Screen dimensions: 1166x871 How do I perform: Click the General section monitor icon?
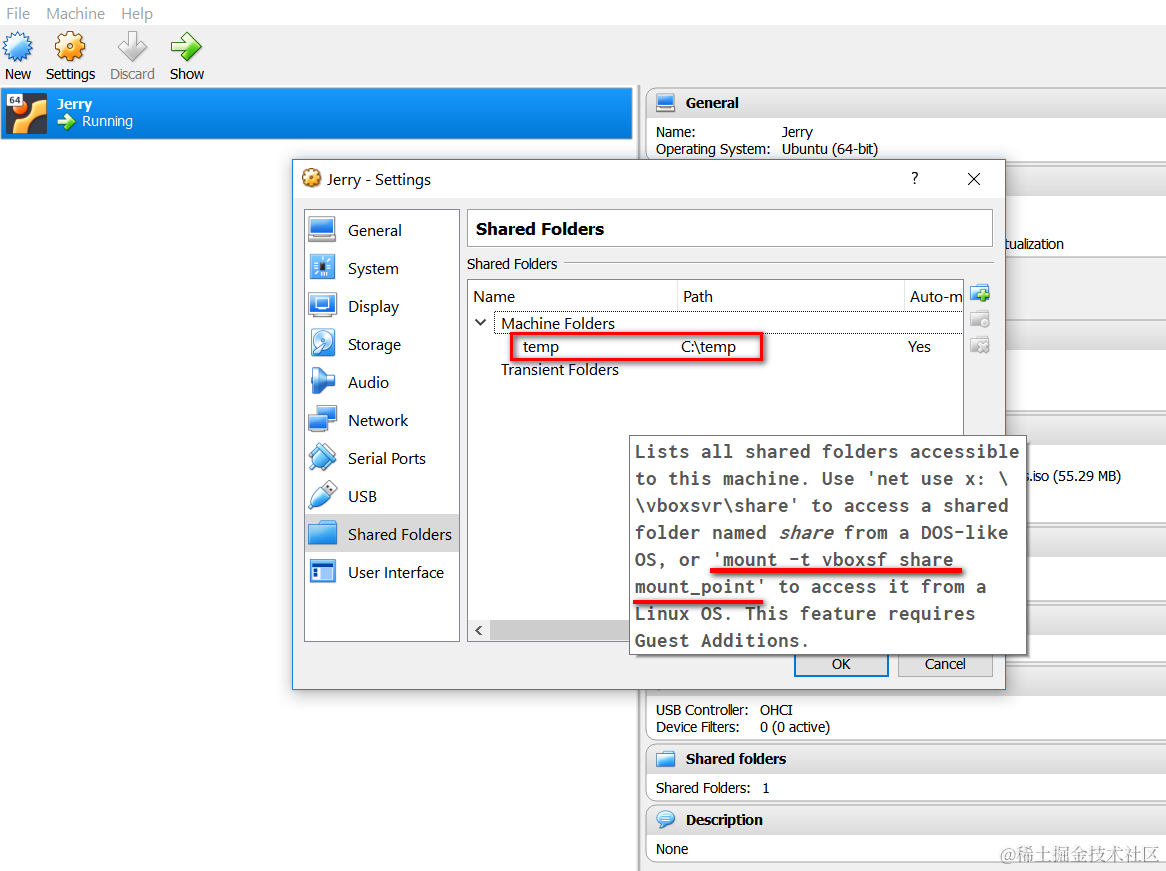[x=666, y=103]
